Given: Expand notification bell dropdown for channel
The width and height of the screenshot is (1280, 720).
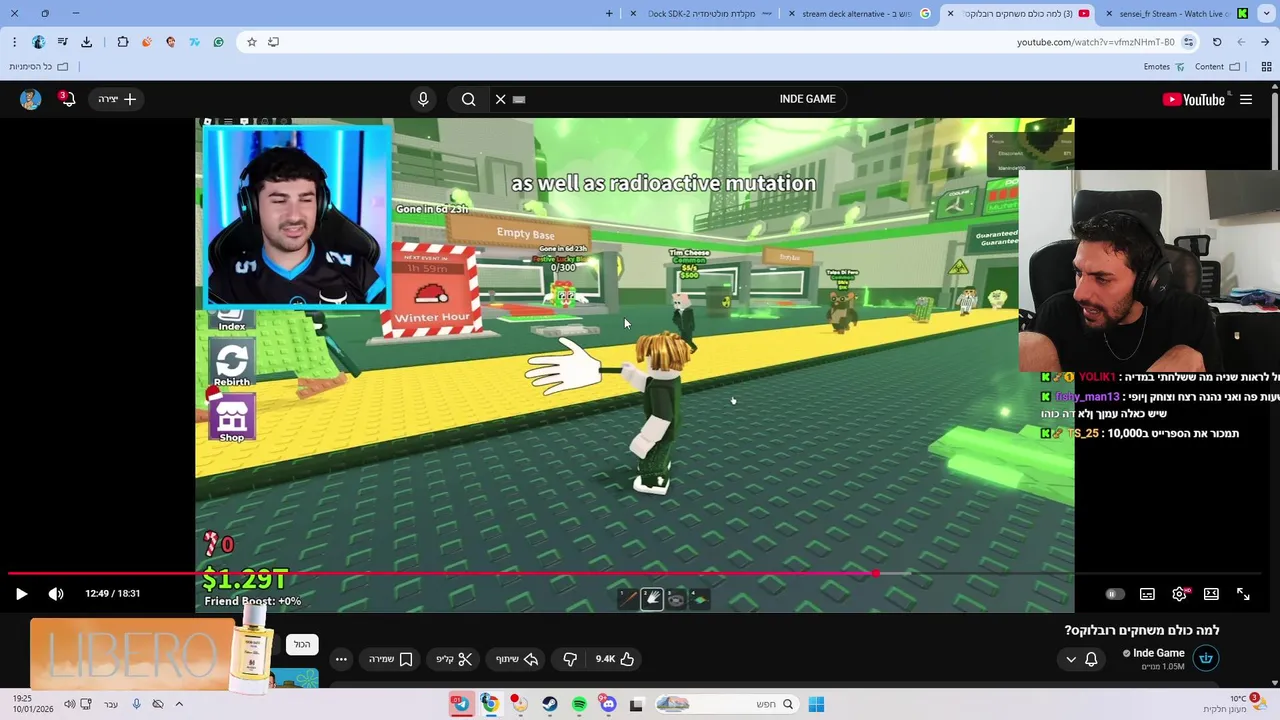Looking at the screenshot, I should point(1081,659).
